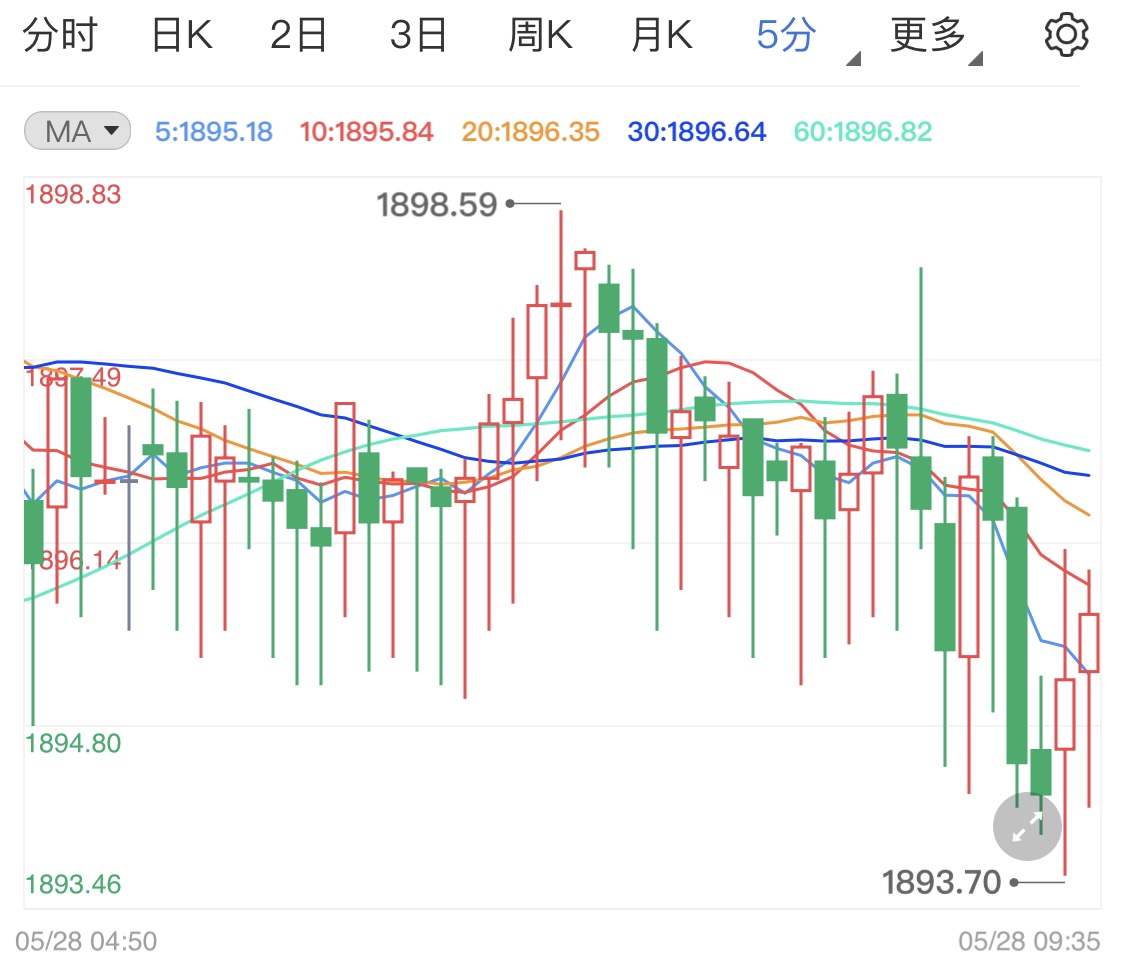Screen dimensions: 1125x969
Task: Open the MA indicator dropdown
Action: (x=77, y=131)
